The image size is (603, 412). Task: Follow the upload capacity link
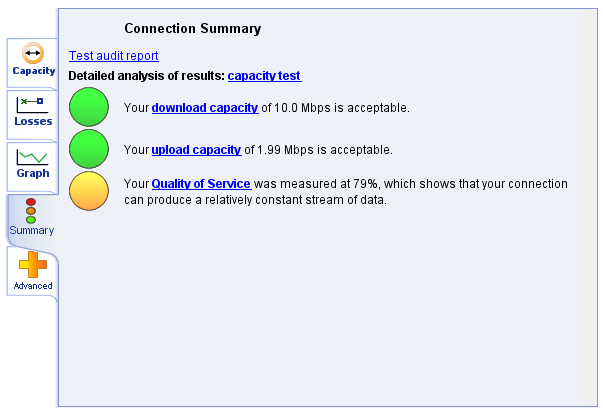[197, 150]
